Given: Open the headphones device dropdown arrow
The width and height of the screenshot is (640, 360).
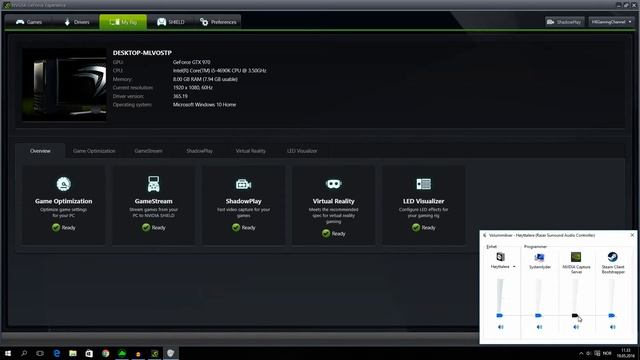Looking at the screenshot, I should [x=514, y=267].
